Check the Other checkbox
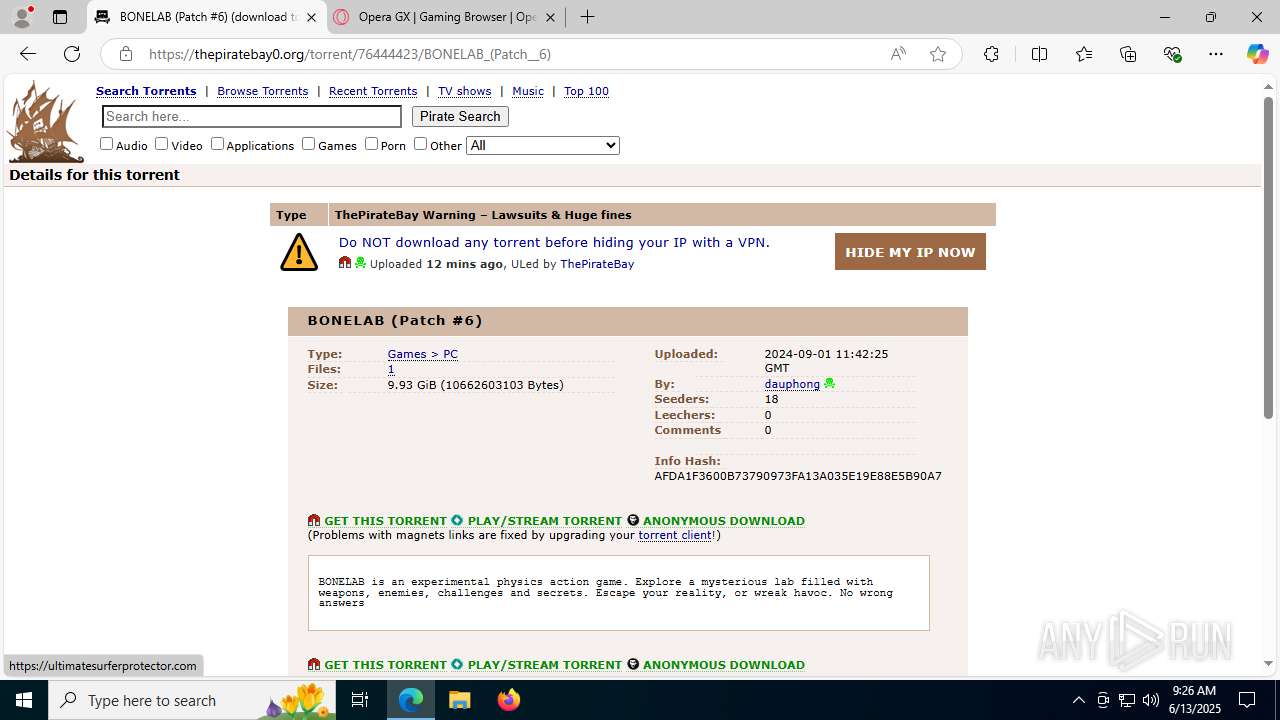The image size is (1280, 720). point(421,144)
